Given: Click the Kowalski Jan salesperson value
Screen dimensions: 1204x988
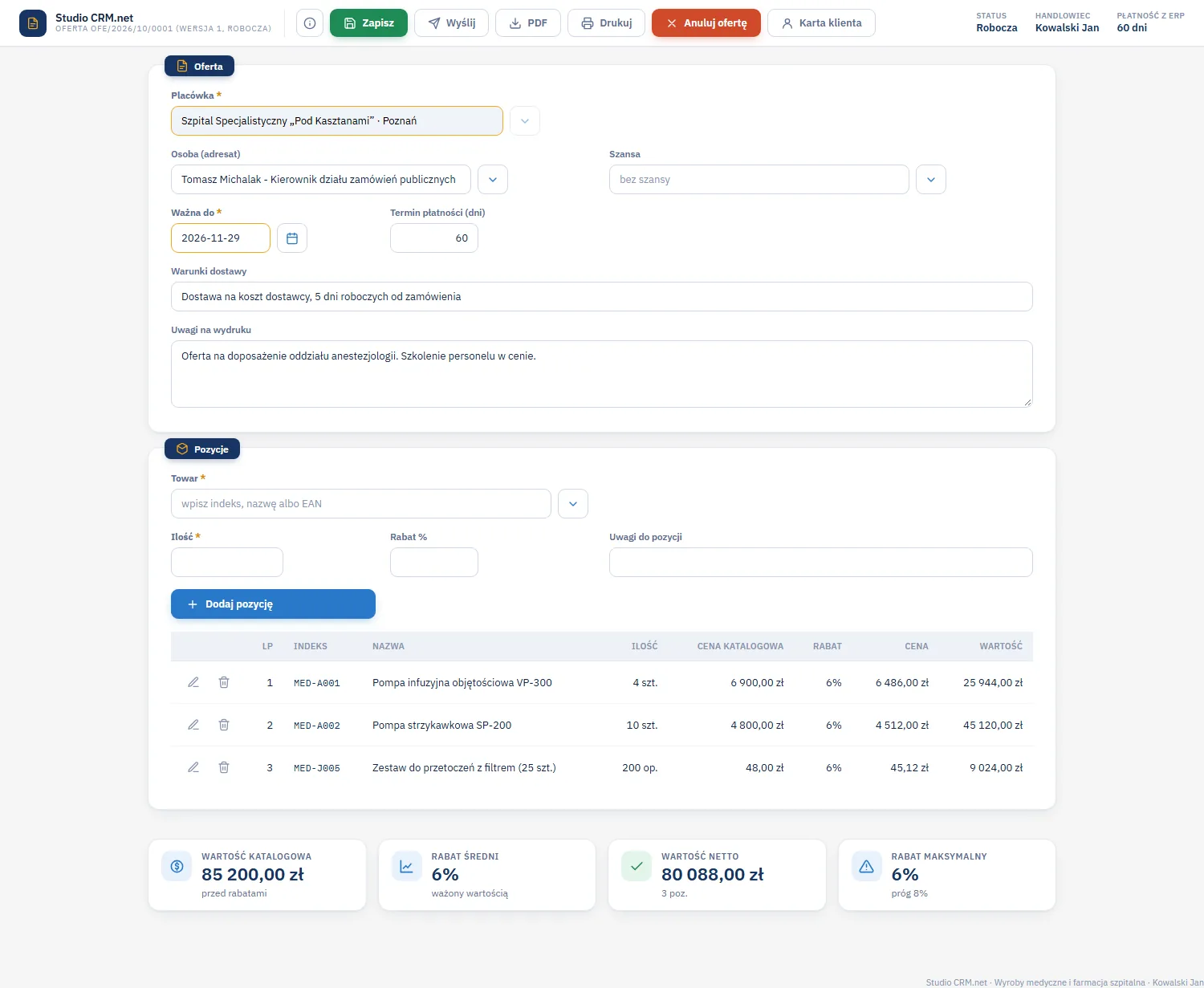Looking at the screenshot, I should 1068,28.
